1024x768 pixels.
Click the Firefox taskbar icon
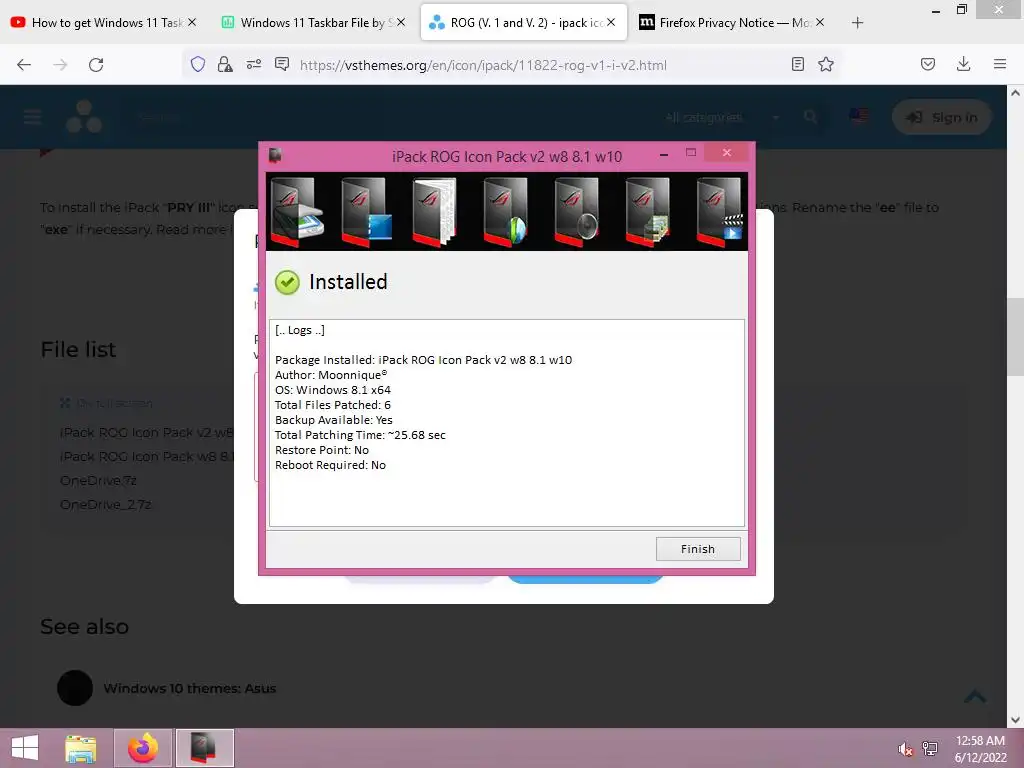[x=143, y=748]
